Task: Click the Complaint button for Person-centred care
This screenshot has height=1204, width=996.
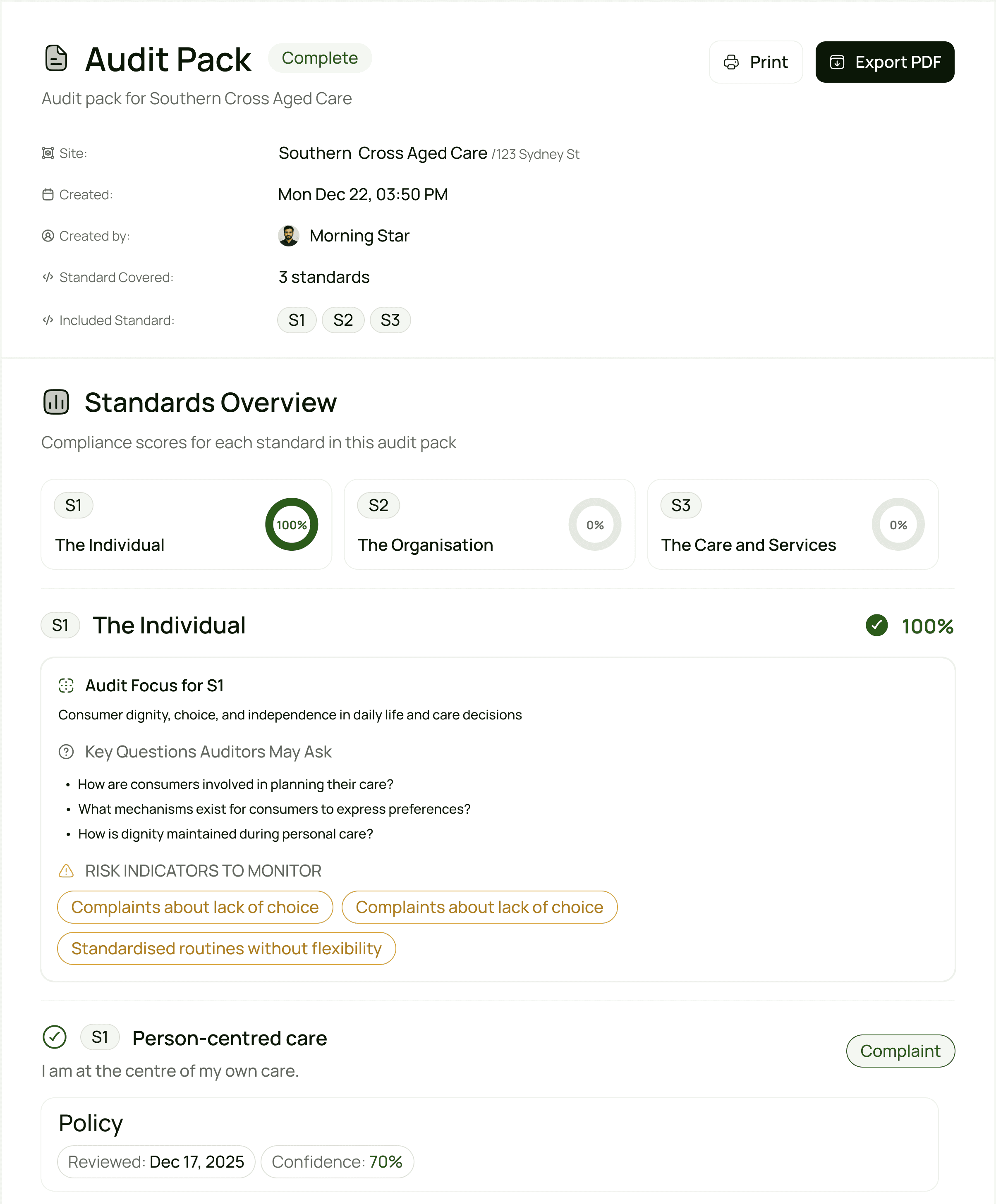Action: coord(900,1051)
